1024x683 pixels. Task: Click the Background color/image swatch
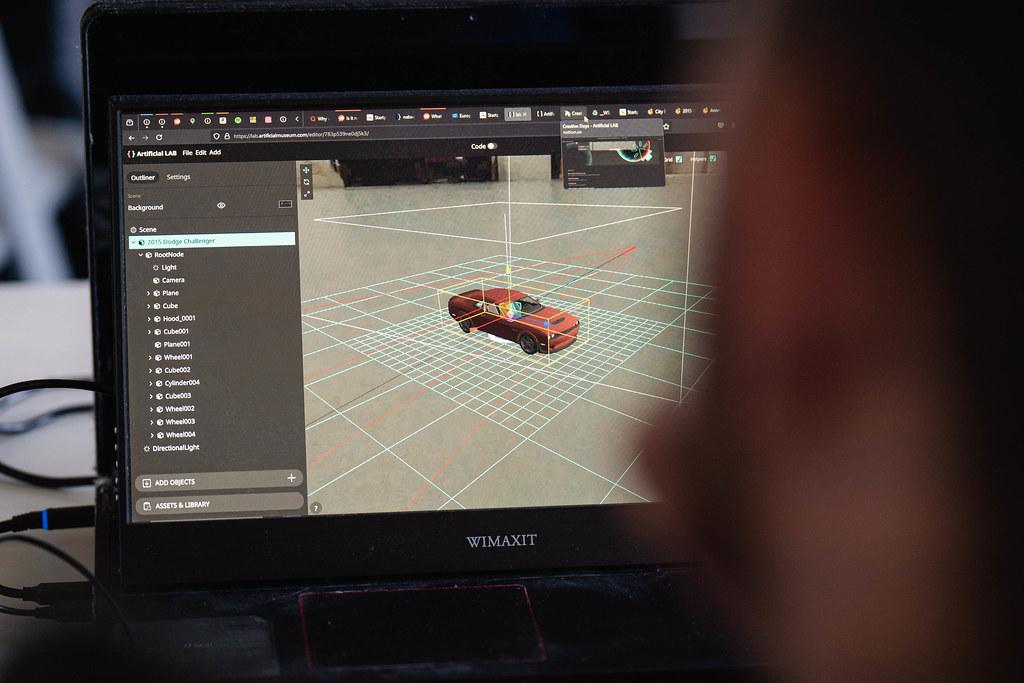(285, 204)
